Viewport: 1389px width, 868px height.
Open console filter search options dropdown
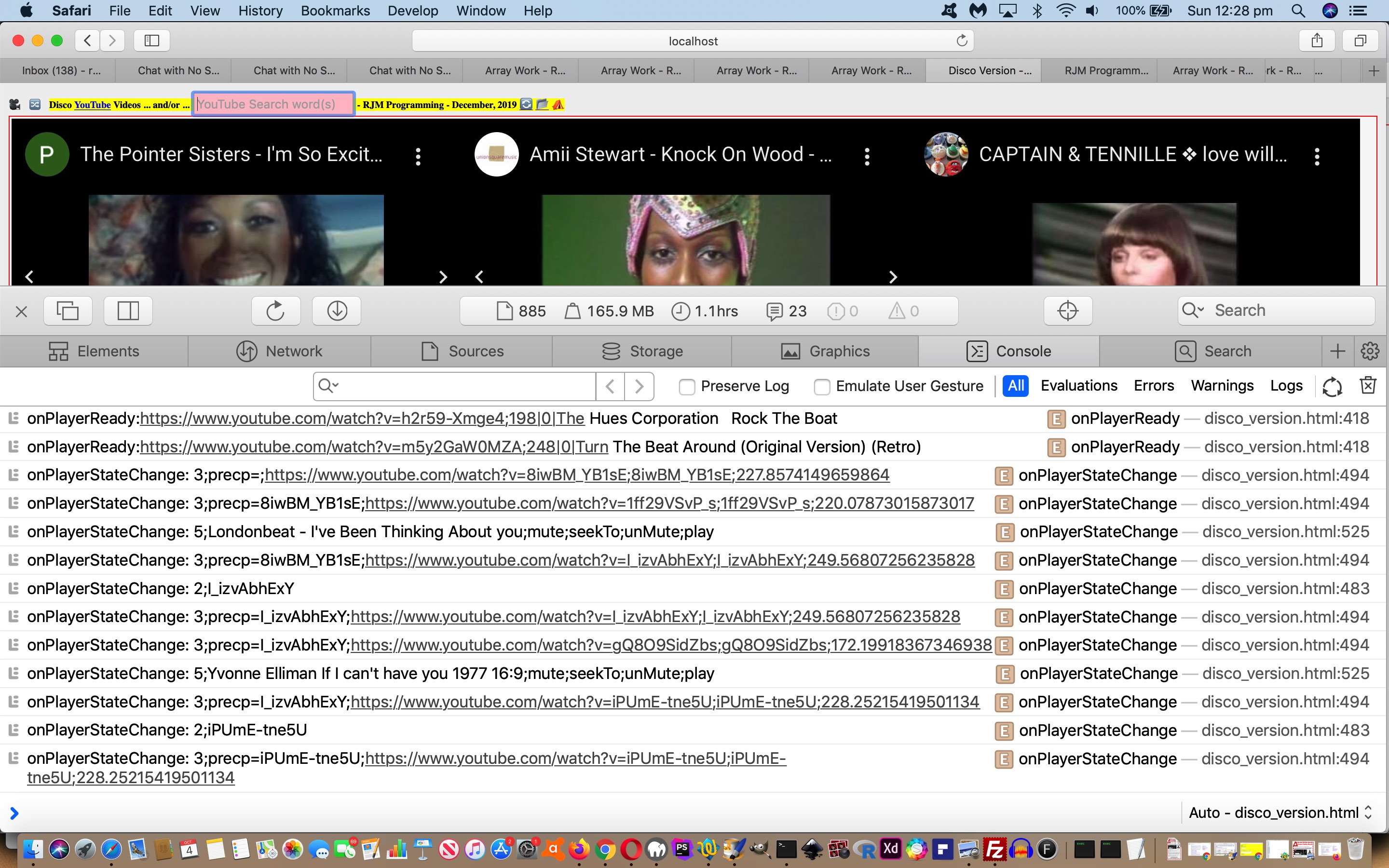point(329,386)
